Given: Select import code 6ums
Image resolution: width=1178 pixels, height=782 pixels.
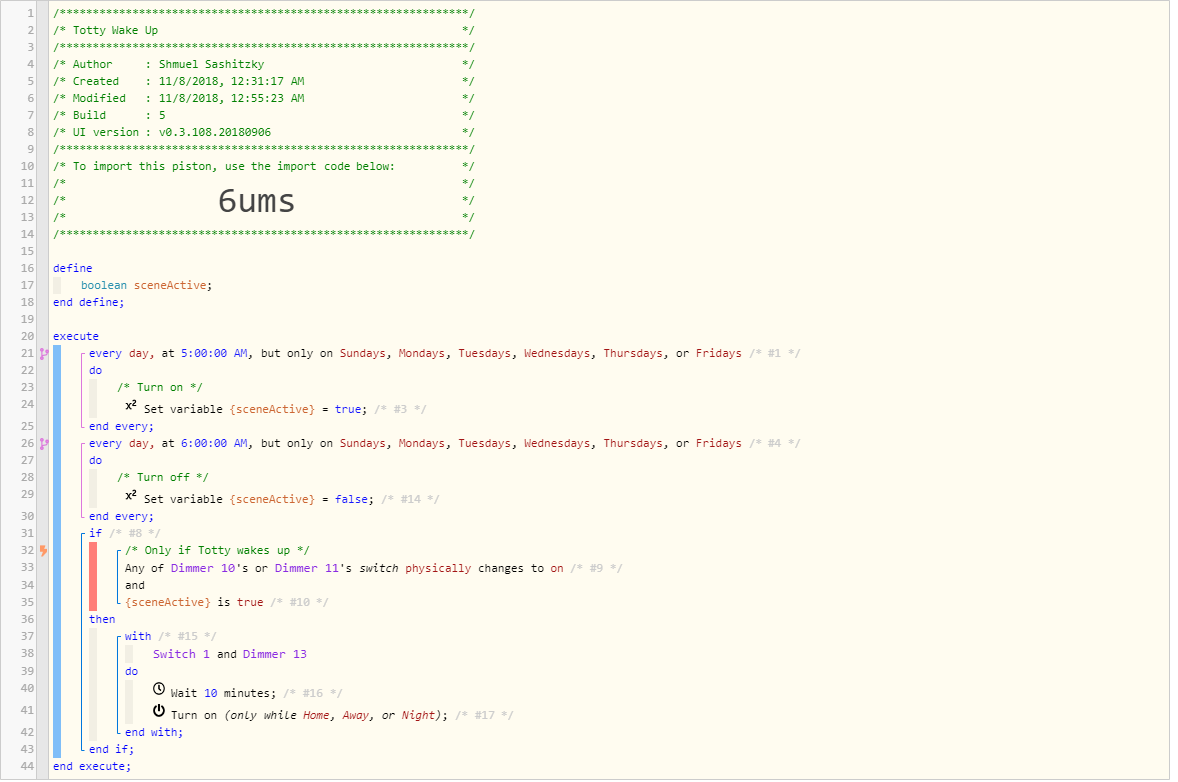Looking at the screenshot, I should click(x=256, y=201).
